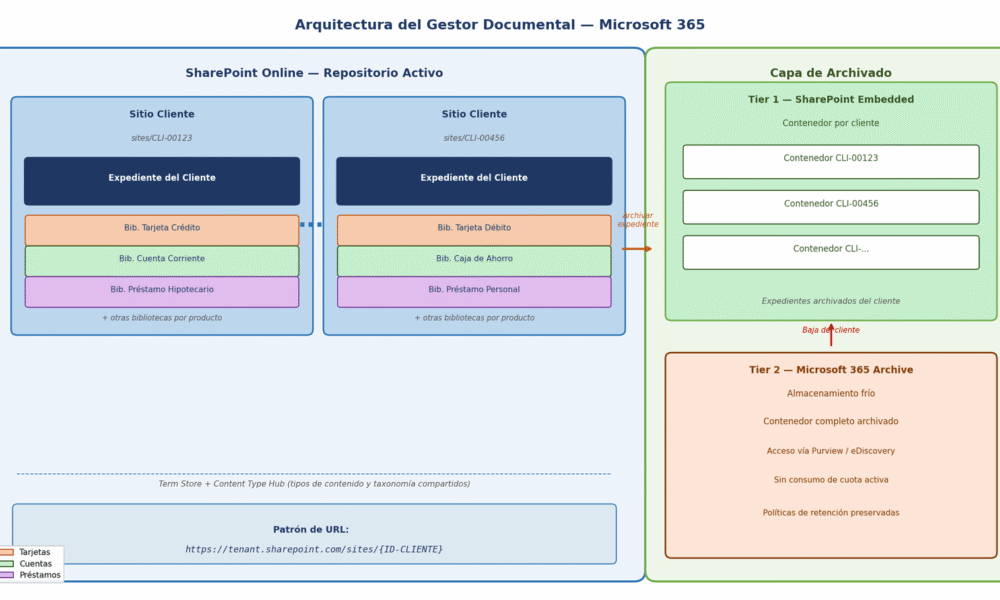Click "+ otras bibliotecas por producto" under site CLI-00123

[162, 318]
